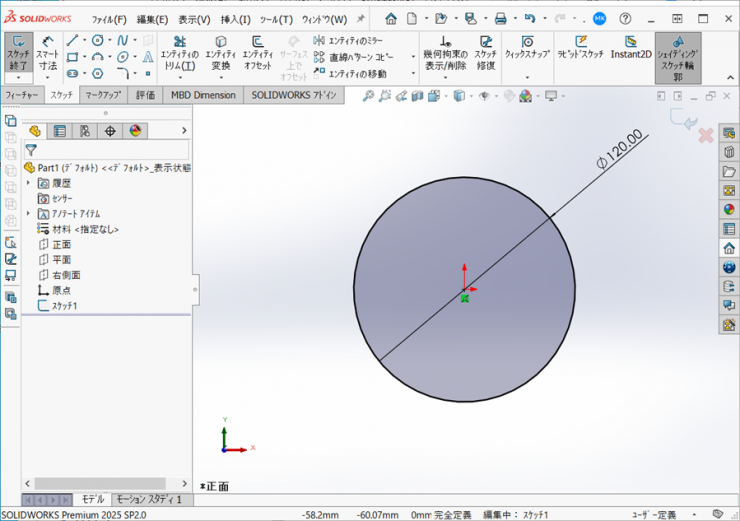740x521 pixels.
Task: Click the filter funnel icon in feature tree
Action: click(31, 149)
